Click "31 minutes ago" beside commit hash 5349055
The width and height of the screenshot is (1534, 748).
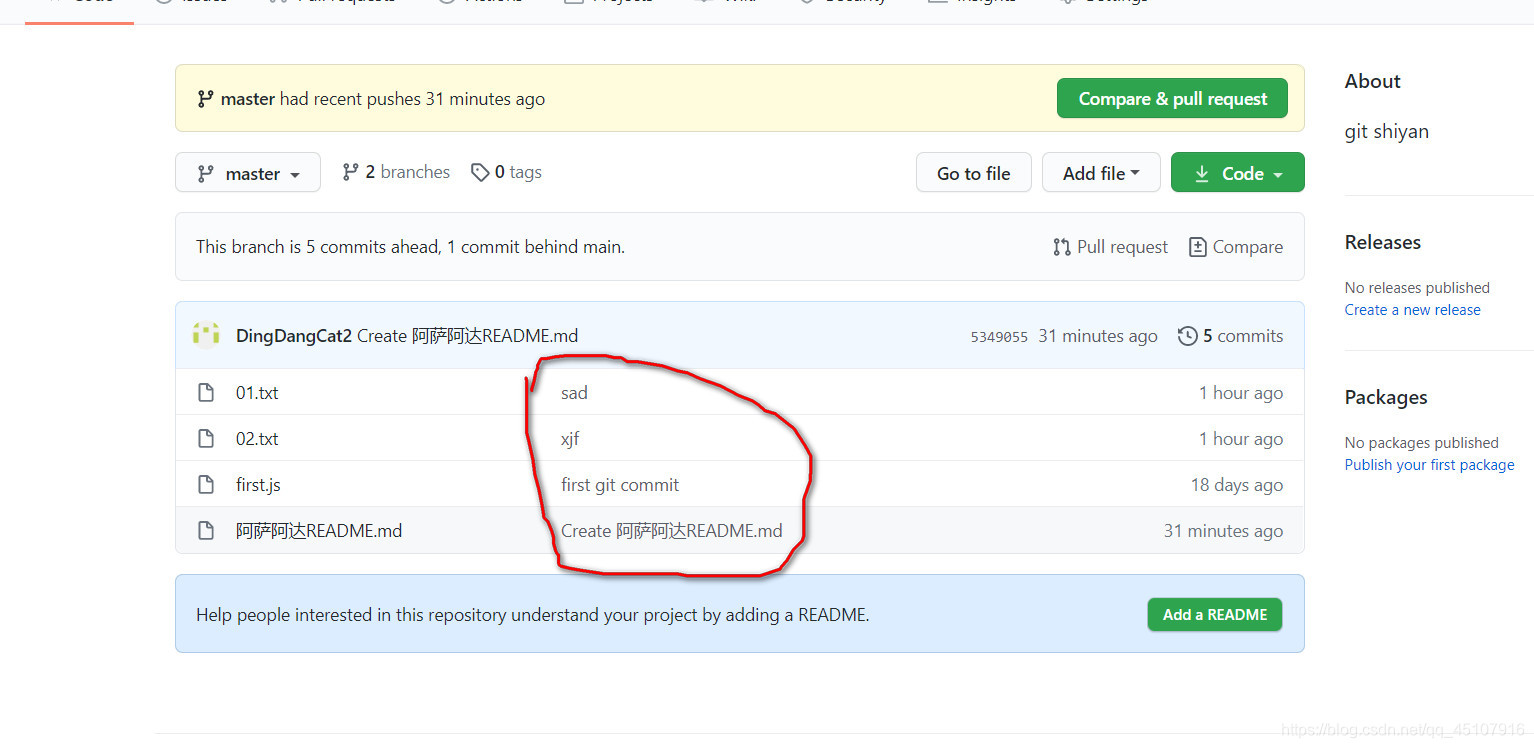coord(1098,336)
